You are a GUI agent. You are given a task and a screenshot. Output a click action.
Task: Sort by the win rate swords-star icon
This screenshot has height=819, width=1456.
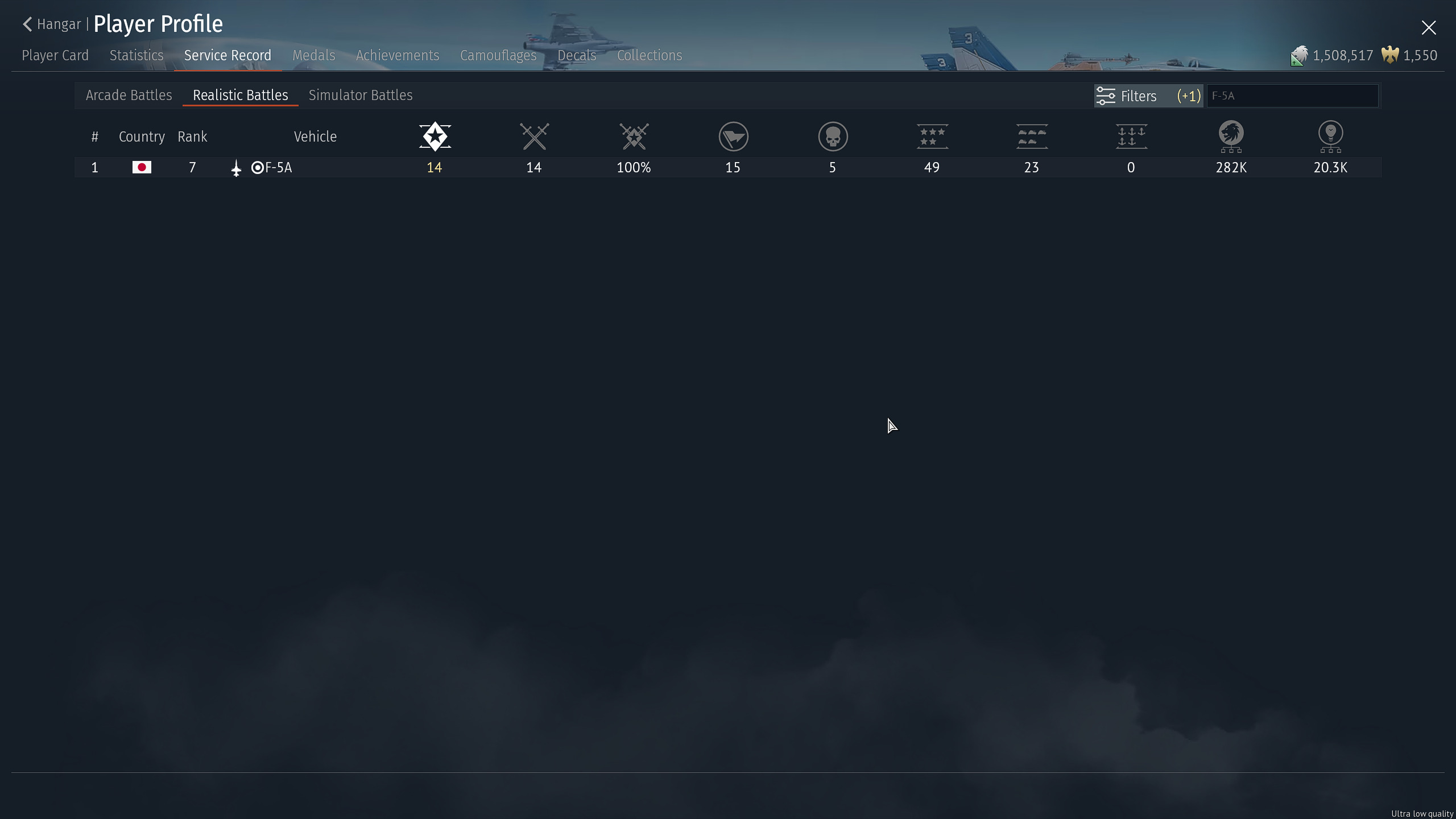[634, 136]
